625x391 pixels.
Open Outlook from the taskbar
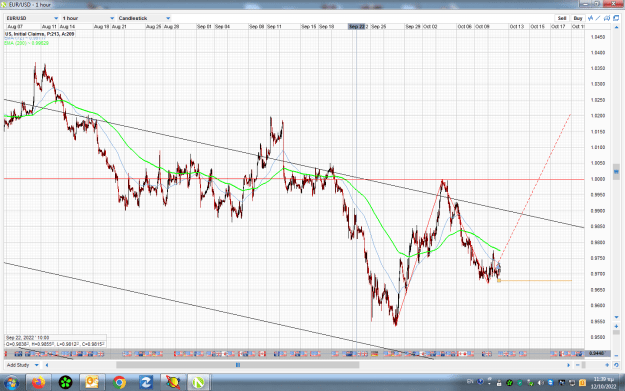[x=92, y=383]
